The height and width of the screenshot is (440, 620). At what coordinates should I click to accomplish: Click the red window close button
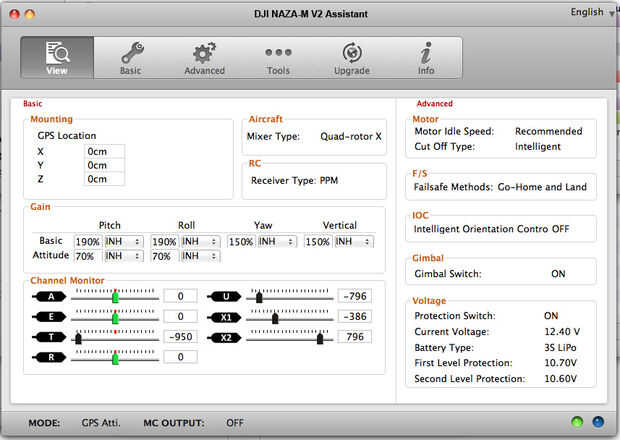pyautogui.click(x=12, y=15)
